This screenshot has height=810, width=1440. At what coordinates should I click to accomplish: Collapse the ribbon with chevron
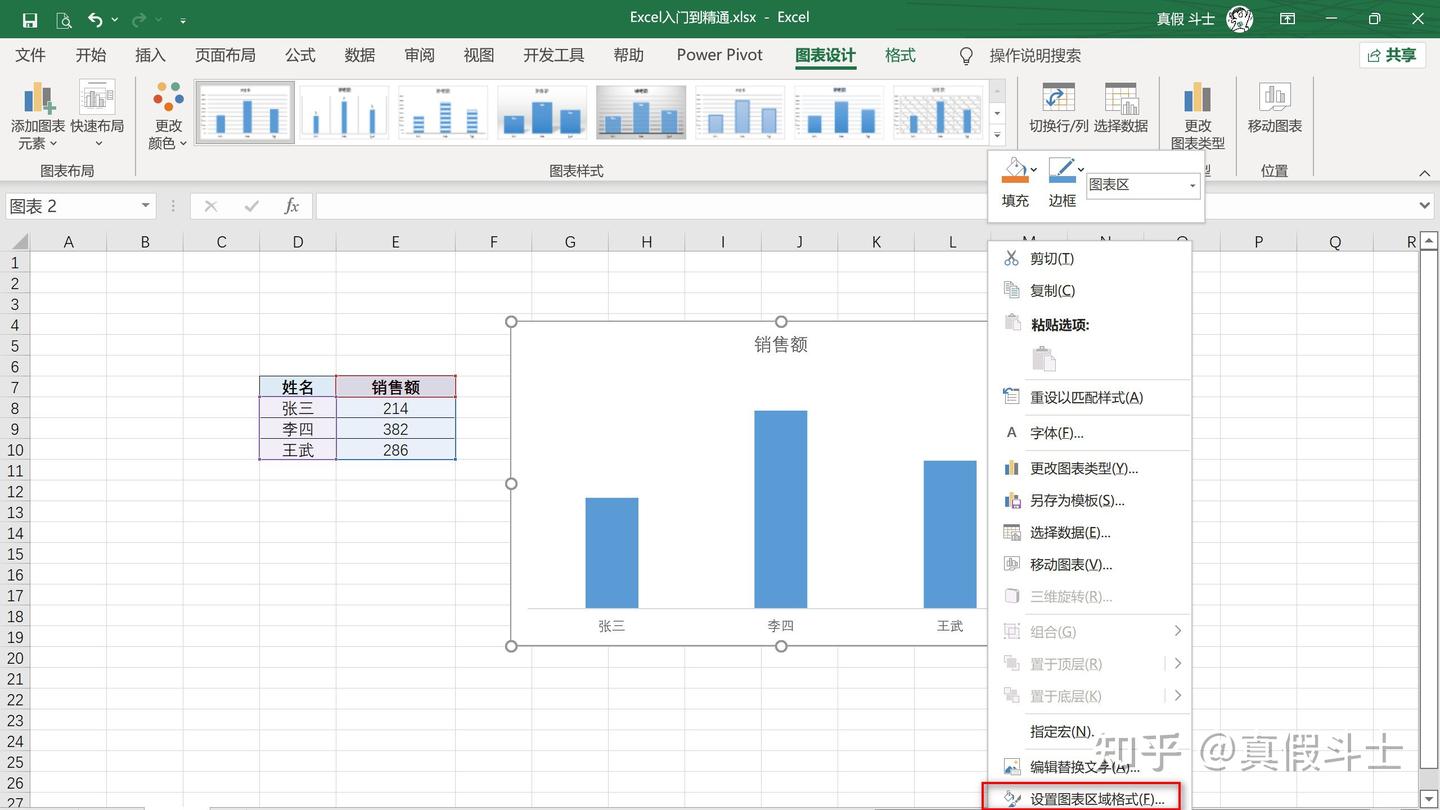pos(1425,173)
